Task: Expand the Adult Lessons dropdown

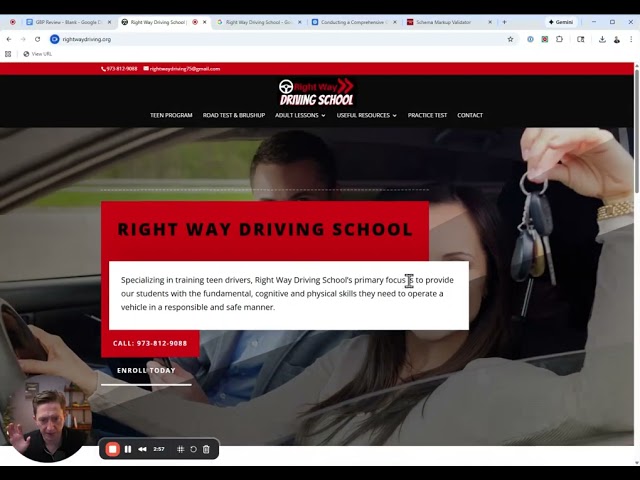Action: pyautogui.click(x=300, y=115)
